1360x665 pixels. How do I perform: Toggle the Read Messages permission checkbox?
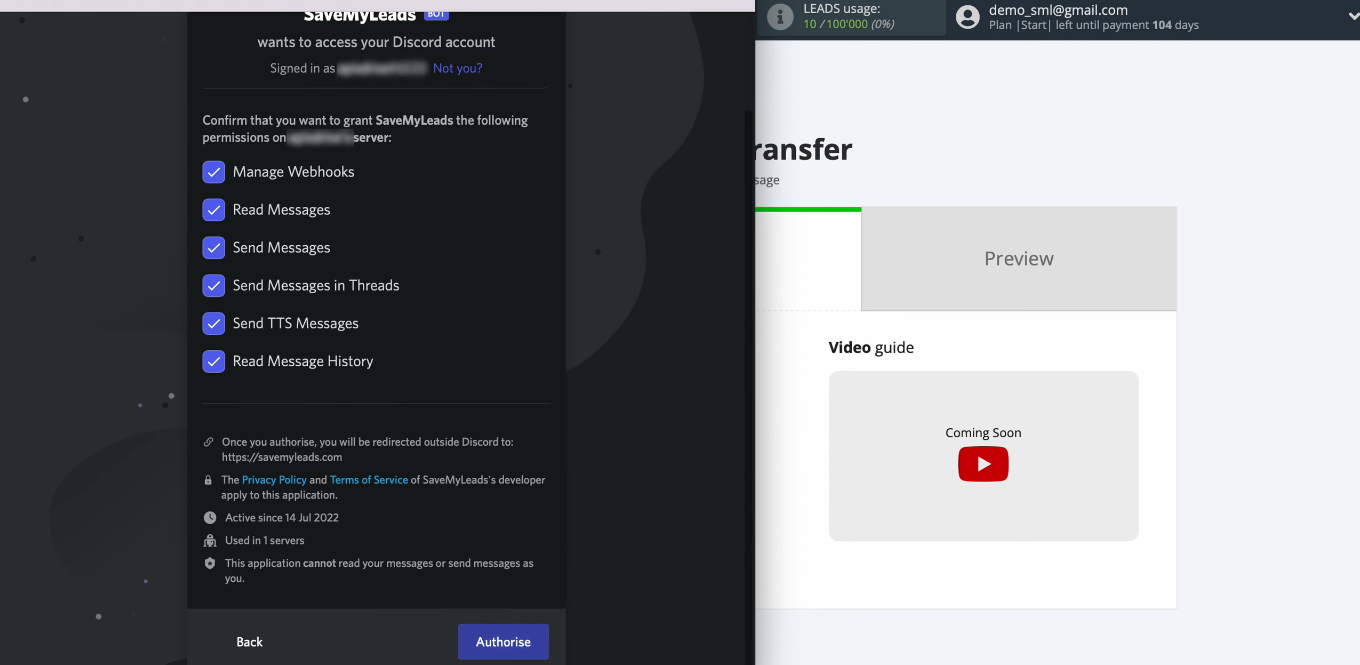[214, 210]
